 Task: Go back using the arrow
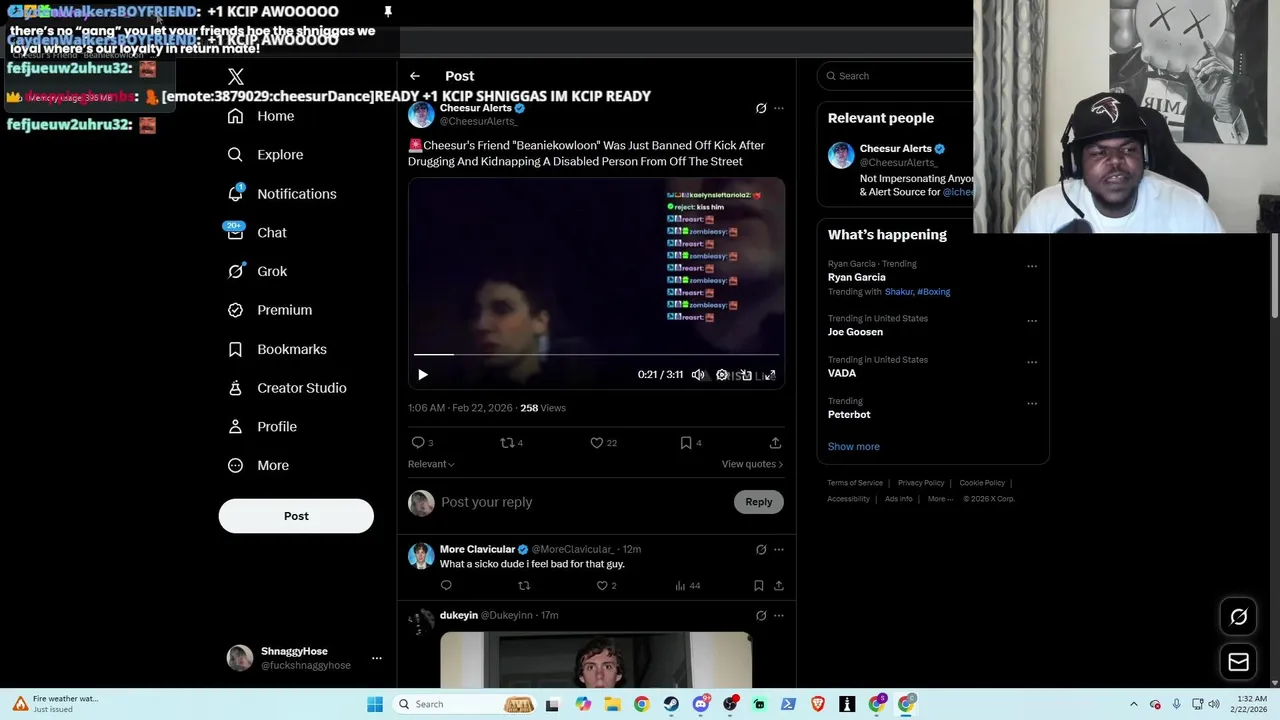(x=415, y=76)
